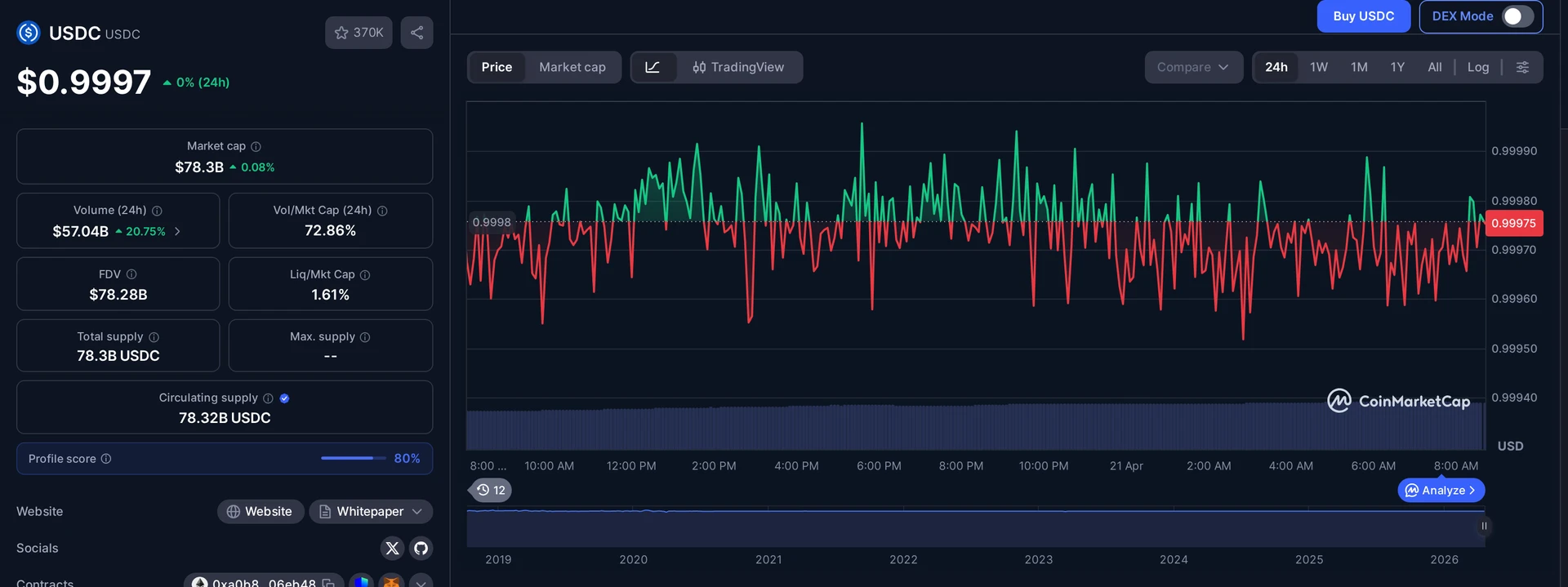Click the $78.3B market cap value
Viewport: 1568px width, 587px height.
(199, 167)
